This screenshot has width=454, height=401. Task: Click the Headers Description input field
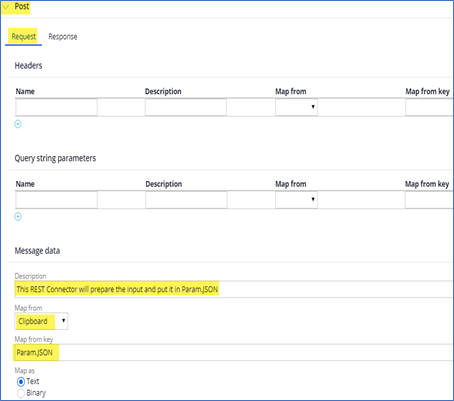click(186, 107)
